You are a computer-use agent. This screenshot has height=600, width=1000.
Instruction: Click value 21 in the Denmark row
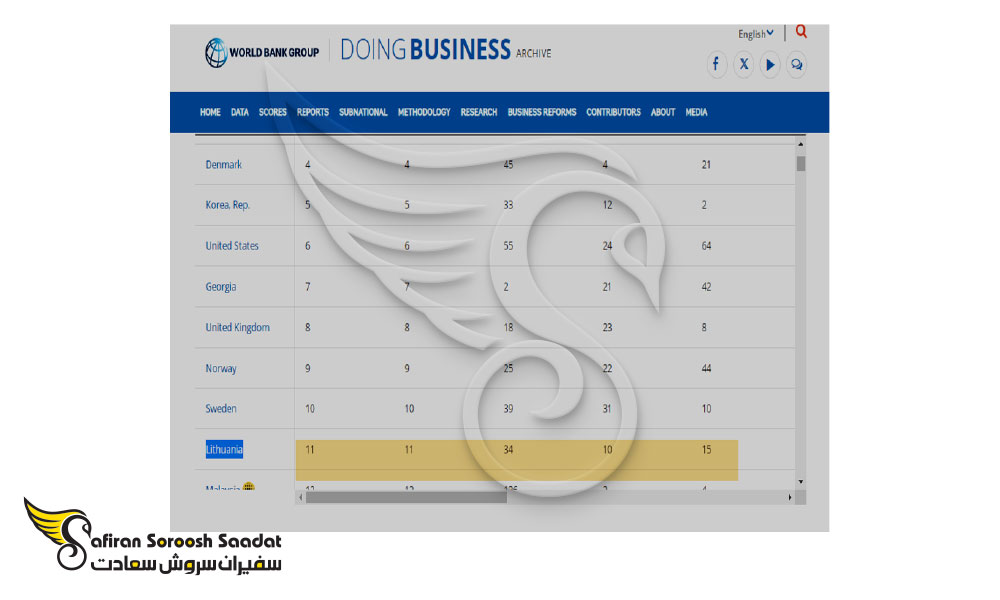706,165
